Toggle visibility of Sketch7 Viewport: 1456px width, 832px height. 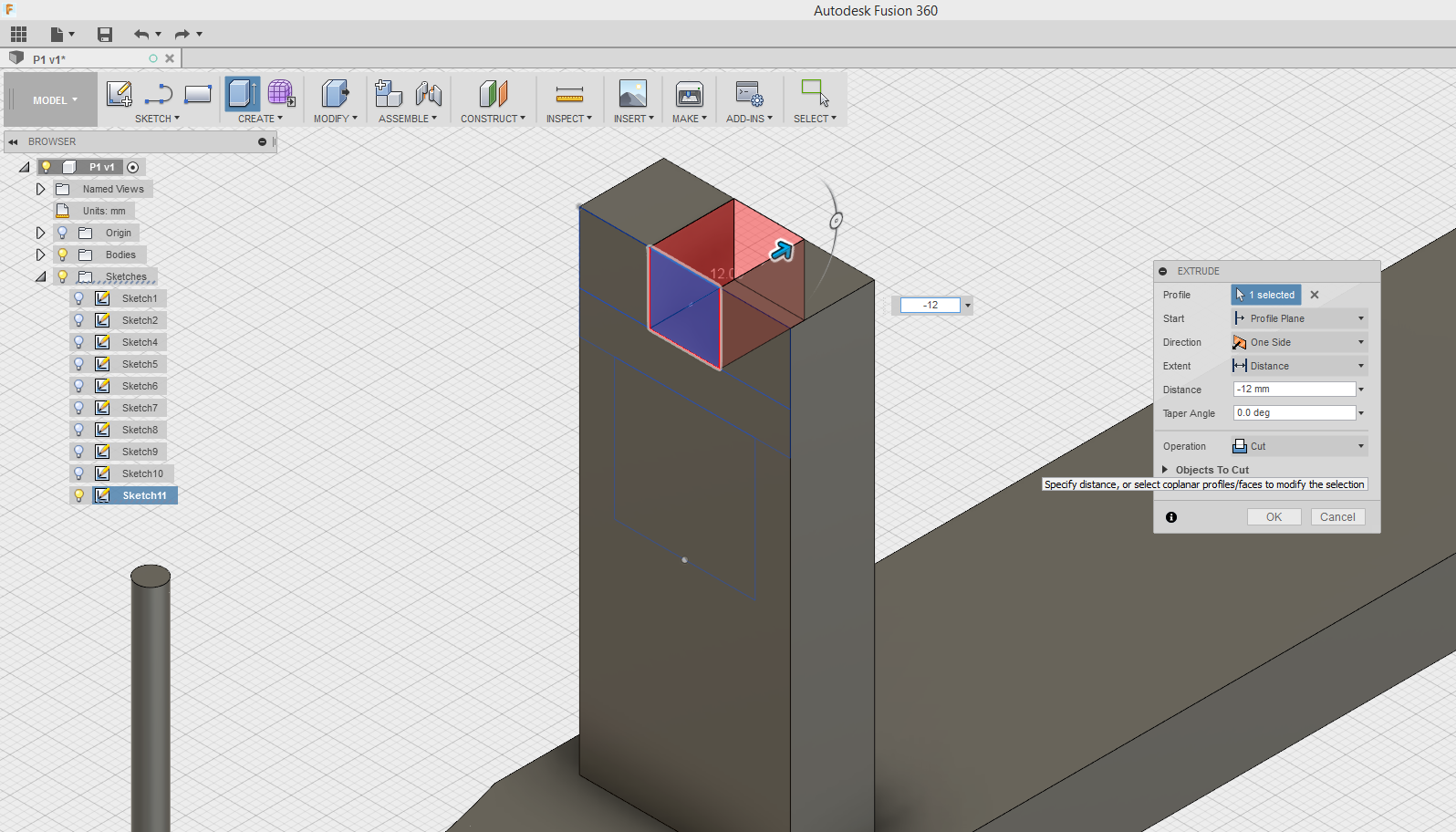79,408
